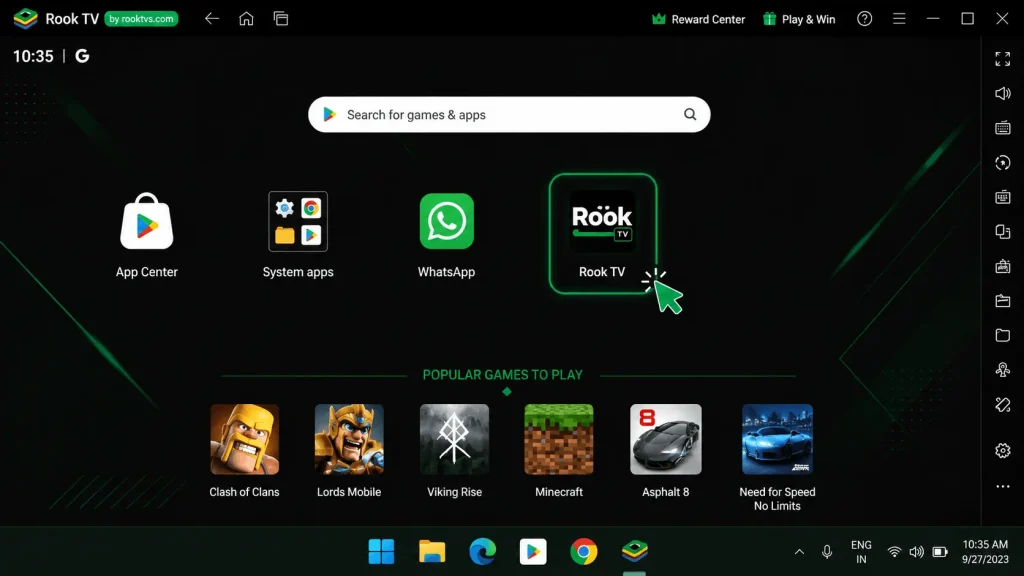The width and height of the screenshot is (1024, 576).
Task: Open Lords Mobile game
Action: (349, 451)
